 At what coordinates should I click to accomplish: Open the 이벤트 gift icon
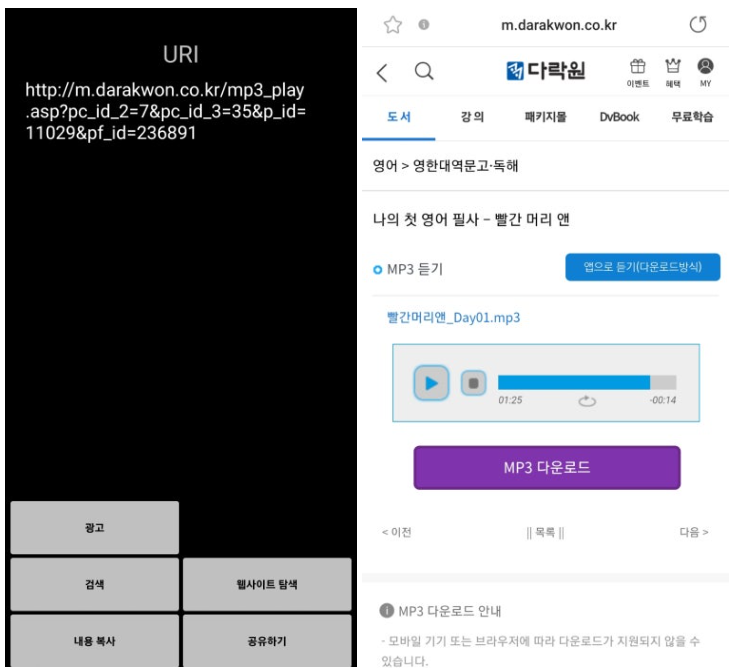(x=637, y=72)
